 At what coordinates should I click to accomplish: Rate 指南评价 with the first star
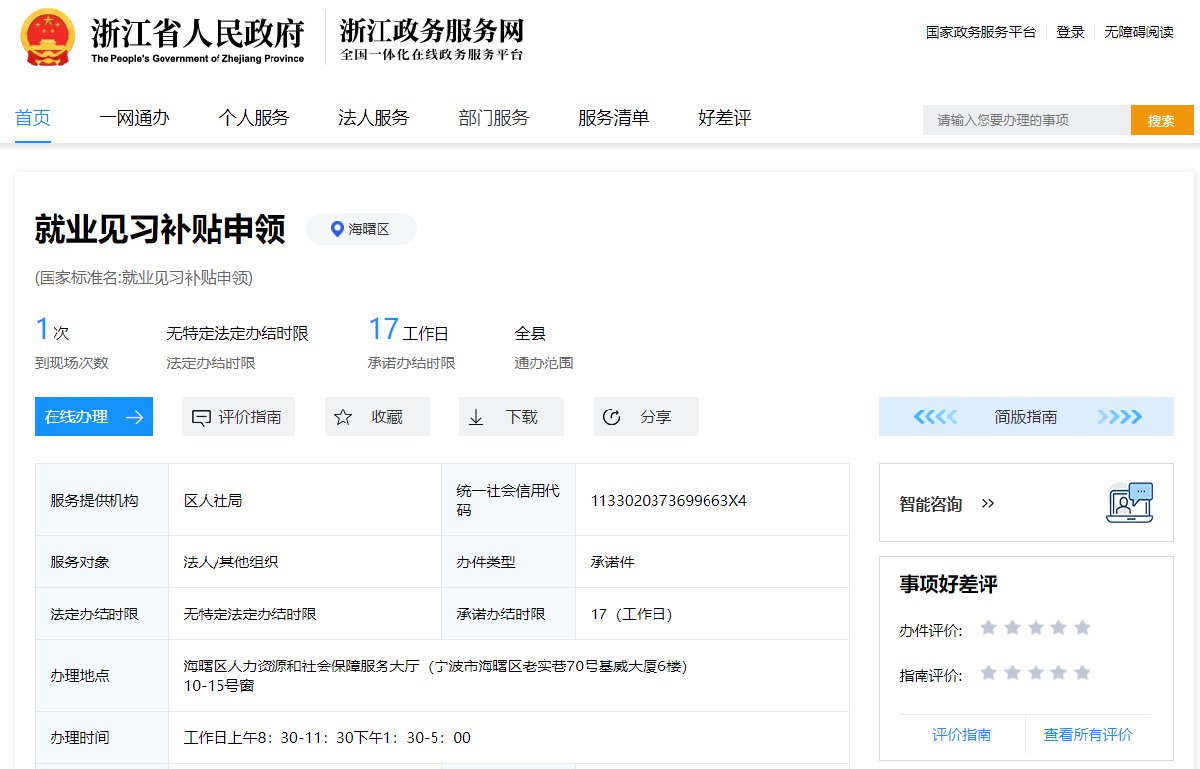click(x=989, y=673)
